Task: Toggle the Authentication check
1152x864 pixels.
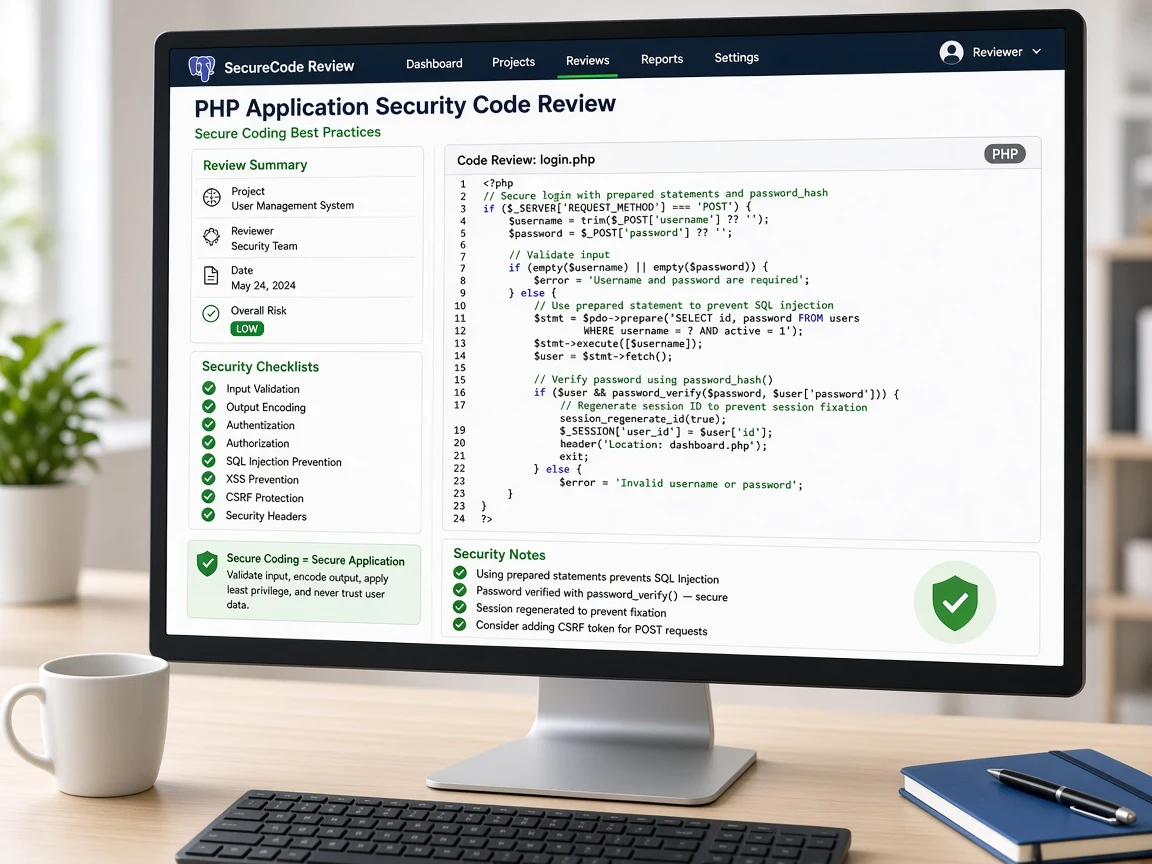Action: pos(209,424)
